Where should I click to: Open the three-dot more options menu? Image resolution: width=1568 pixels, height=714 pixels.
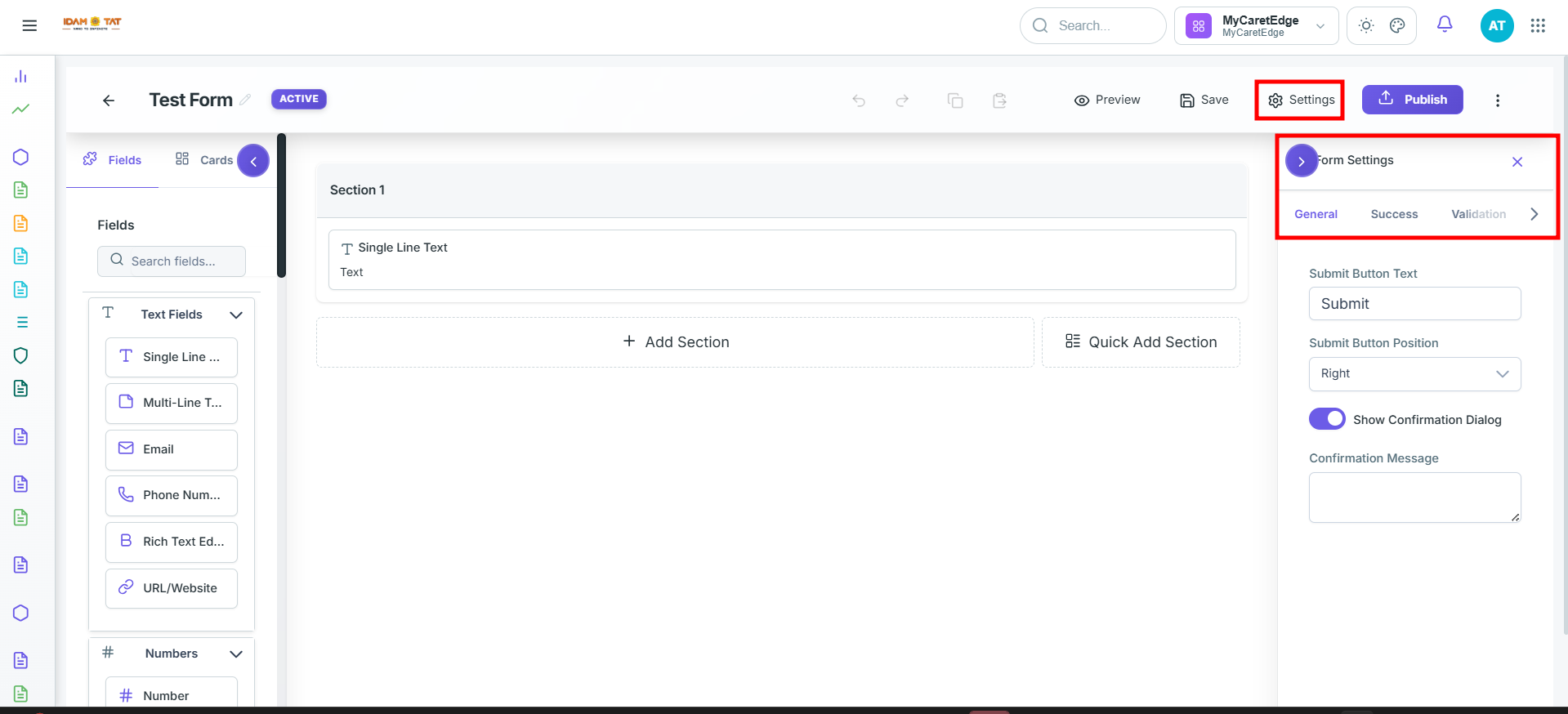tap(1498, 100)
